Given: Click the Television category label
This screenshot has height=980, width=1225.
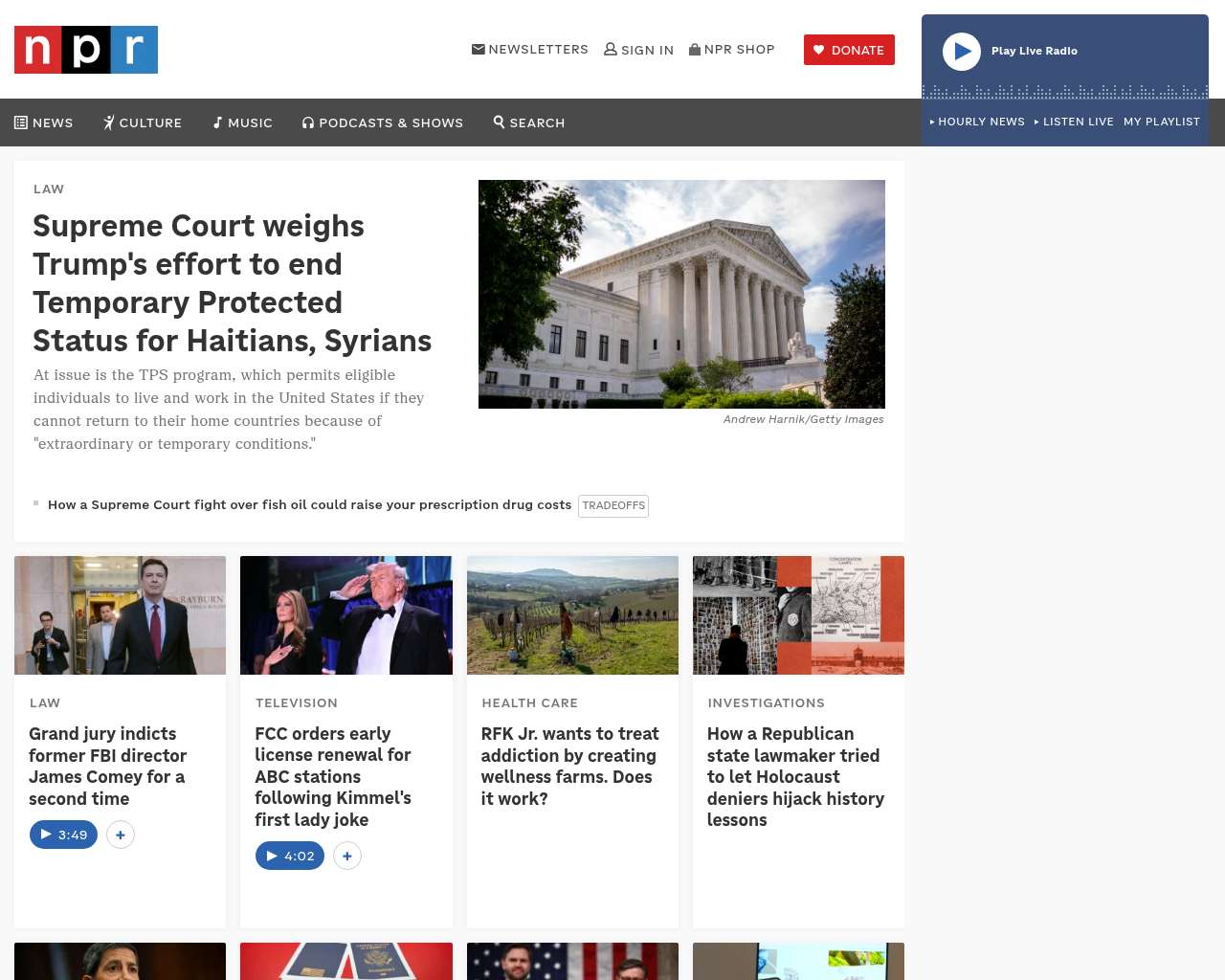Looking at the screenshot, I should pos(297,702).
